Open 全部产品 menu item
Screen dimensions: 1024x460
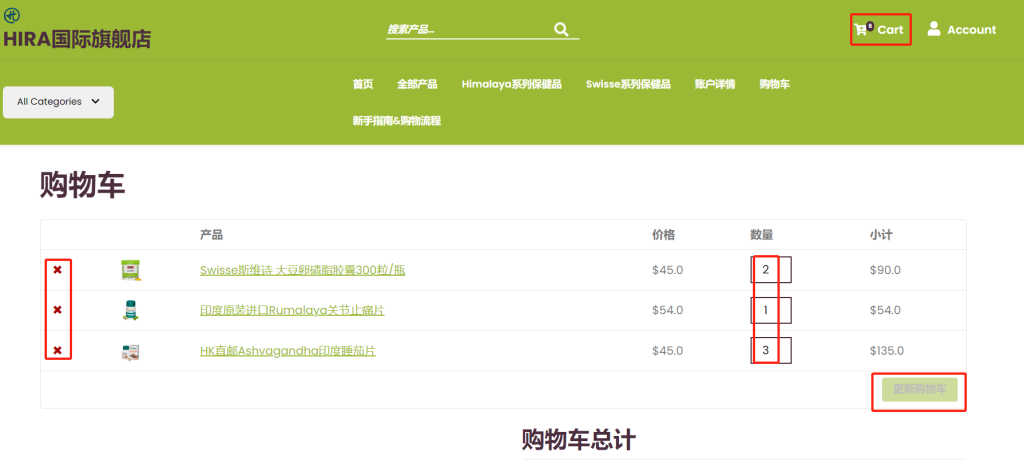click(417, 84)
